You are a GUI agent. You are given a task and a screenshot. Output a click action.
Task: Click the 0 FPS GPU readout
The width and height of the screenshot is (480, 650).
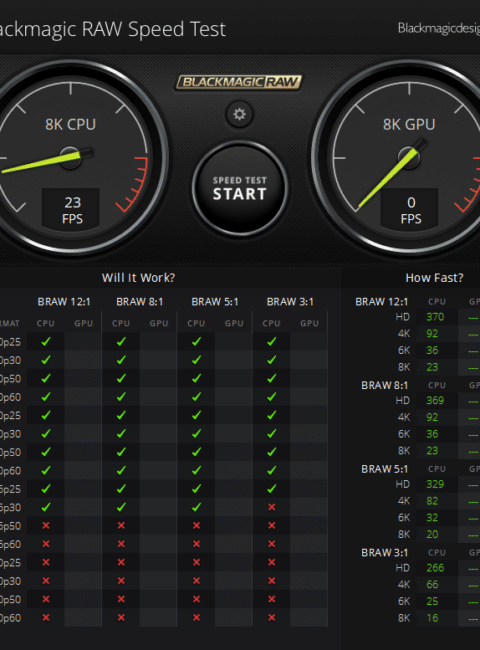(410, 209)
